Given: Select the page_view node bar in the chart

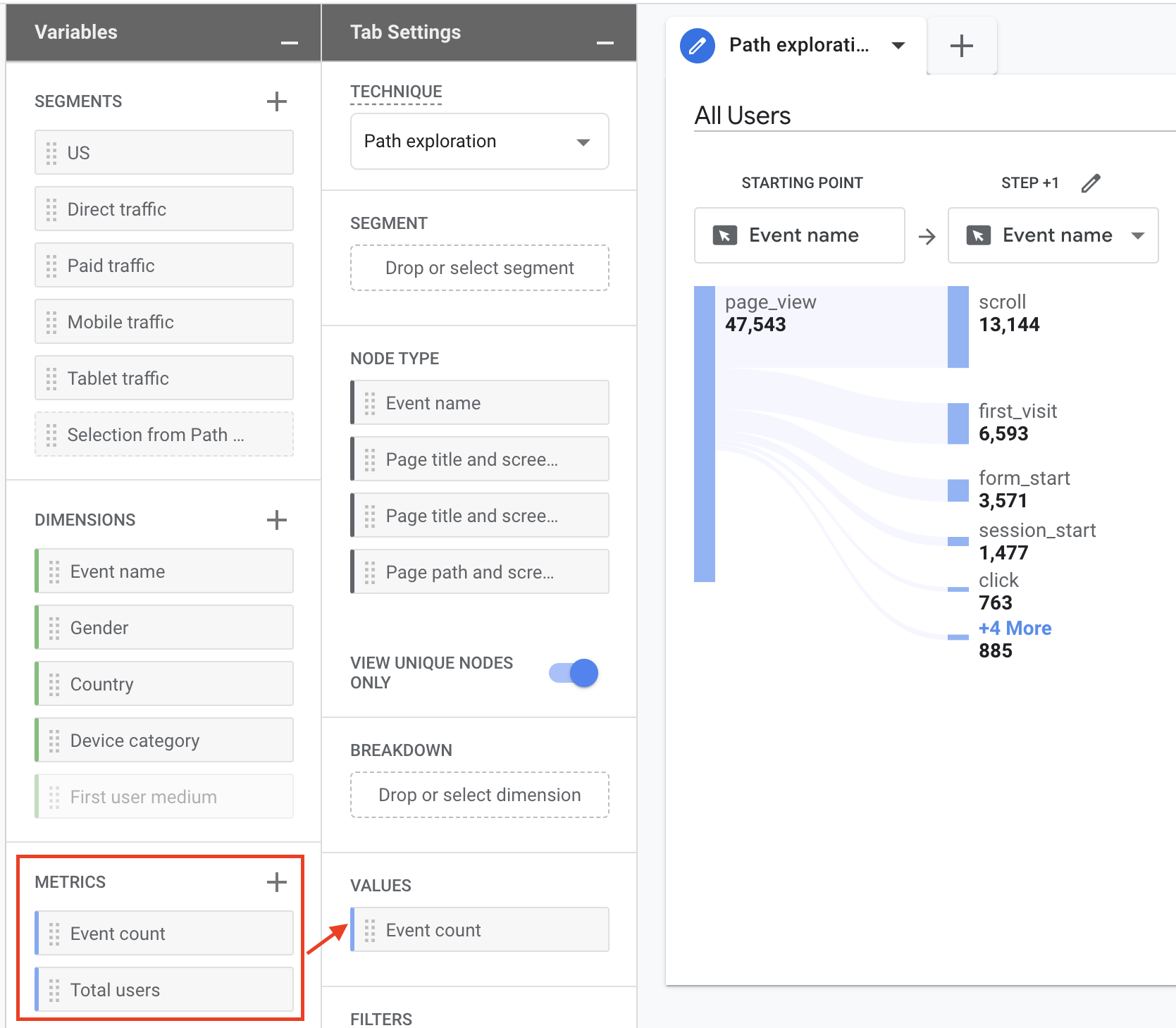Looking at the screenshot, I should point(704,433).
